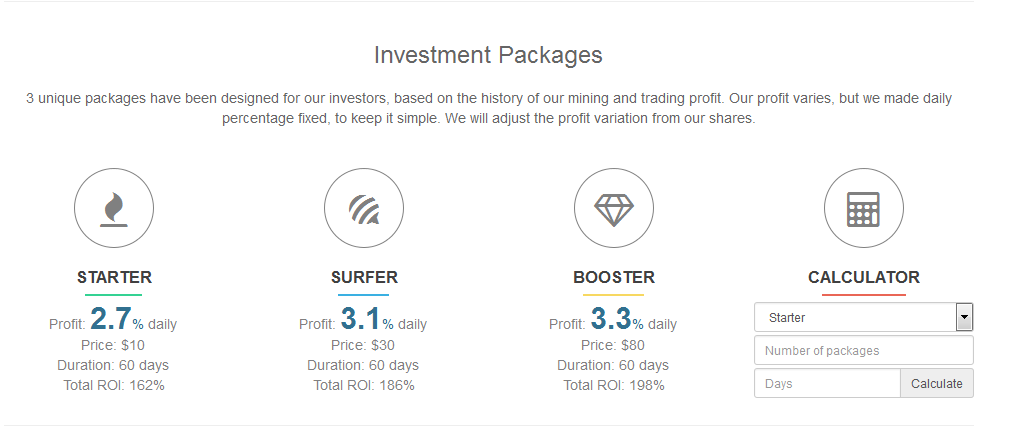Select the SURFER package heading

coord(364,278)
